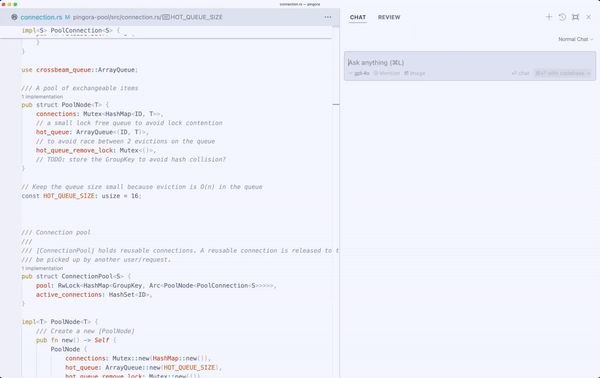Viewport: 600px width, 378px height.
Task: Click the editor vertical scrollbar marker
Action: tap(336, 104)
